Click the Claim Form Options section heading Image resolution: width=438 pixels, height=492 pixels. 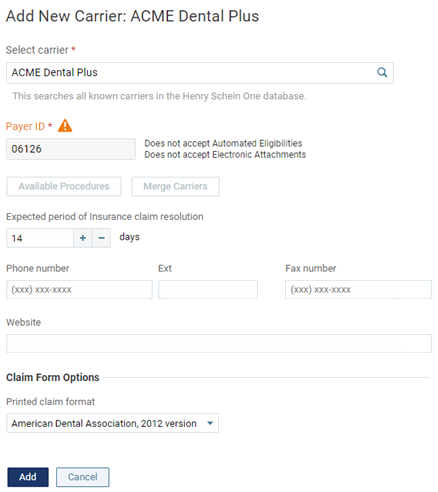tap(53, 377)
